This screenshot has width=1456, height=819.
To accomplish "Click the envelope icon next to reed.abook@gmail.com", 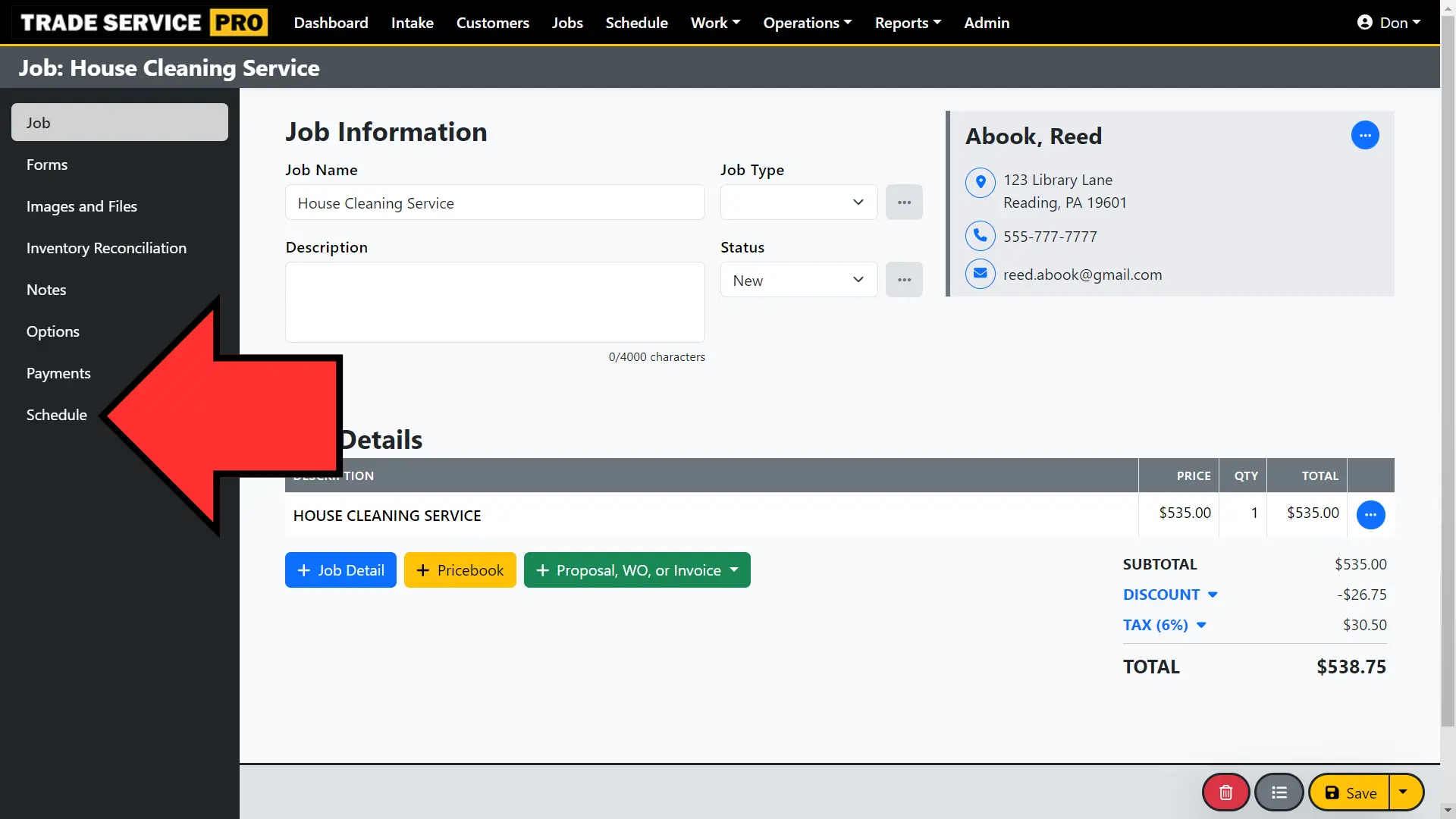I will pos(980,274).
